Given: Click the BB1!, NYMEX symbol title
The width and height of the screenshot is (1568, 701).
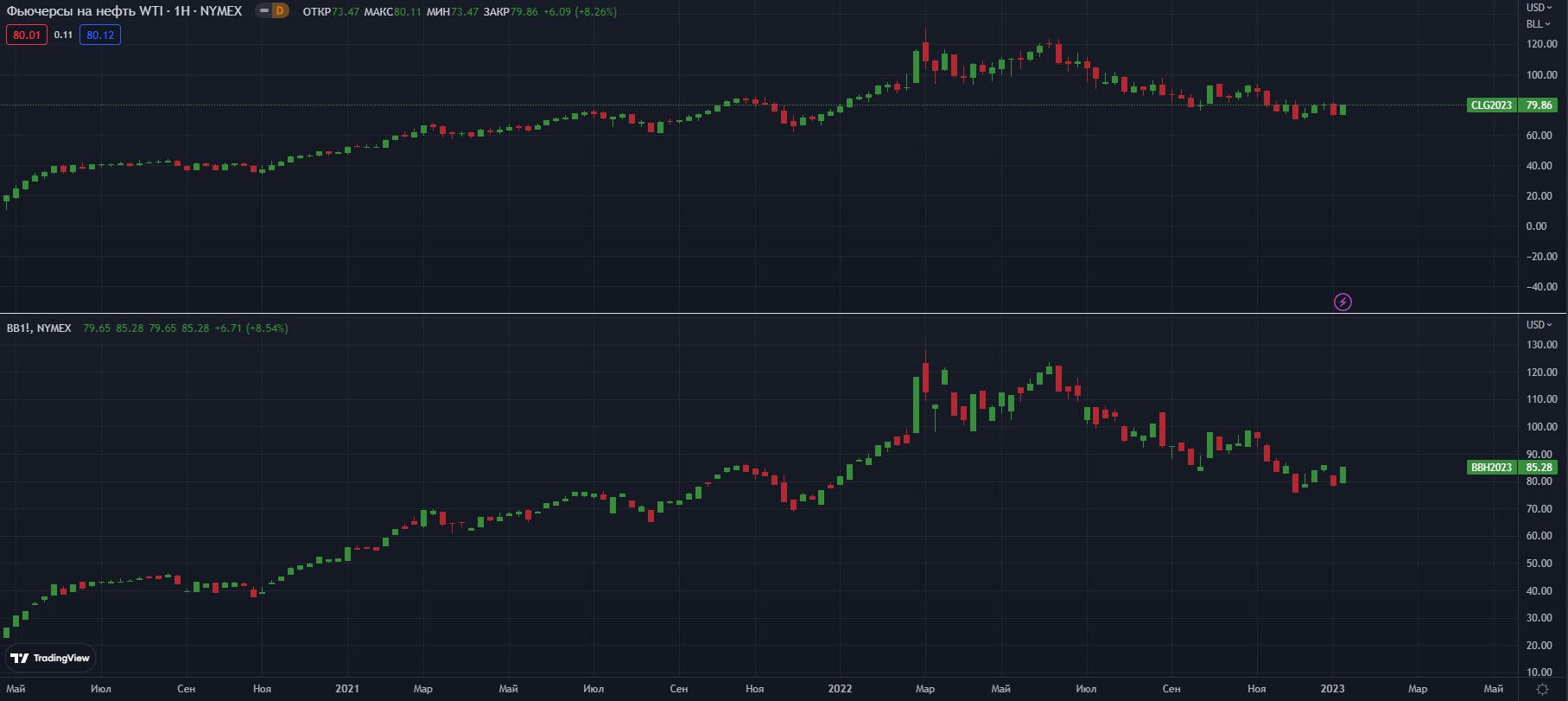Looking at the screenshot, I should pyautogui.click(x=39, y=328).
